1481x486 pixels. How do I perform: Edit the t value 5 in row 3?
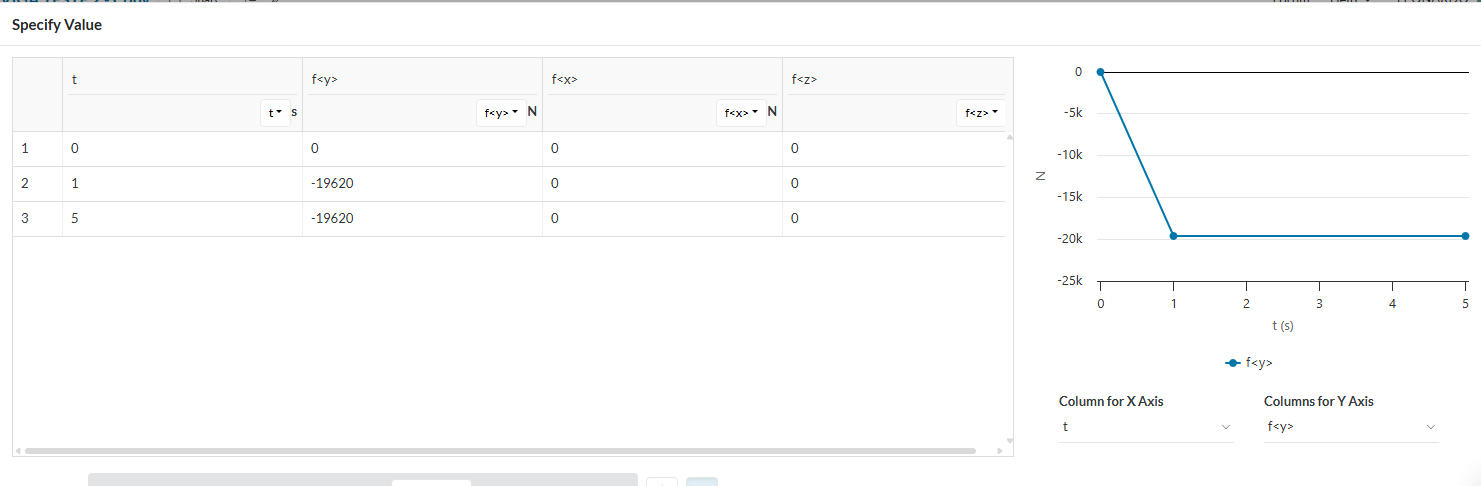pos(182,219)
